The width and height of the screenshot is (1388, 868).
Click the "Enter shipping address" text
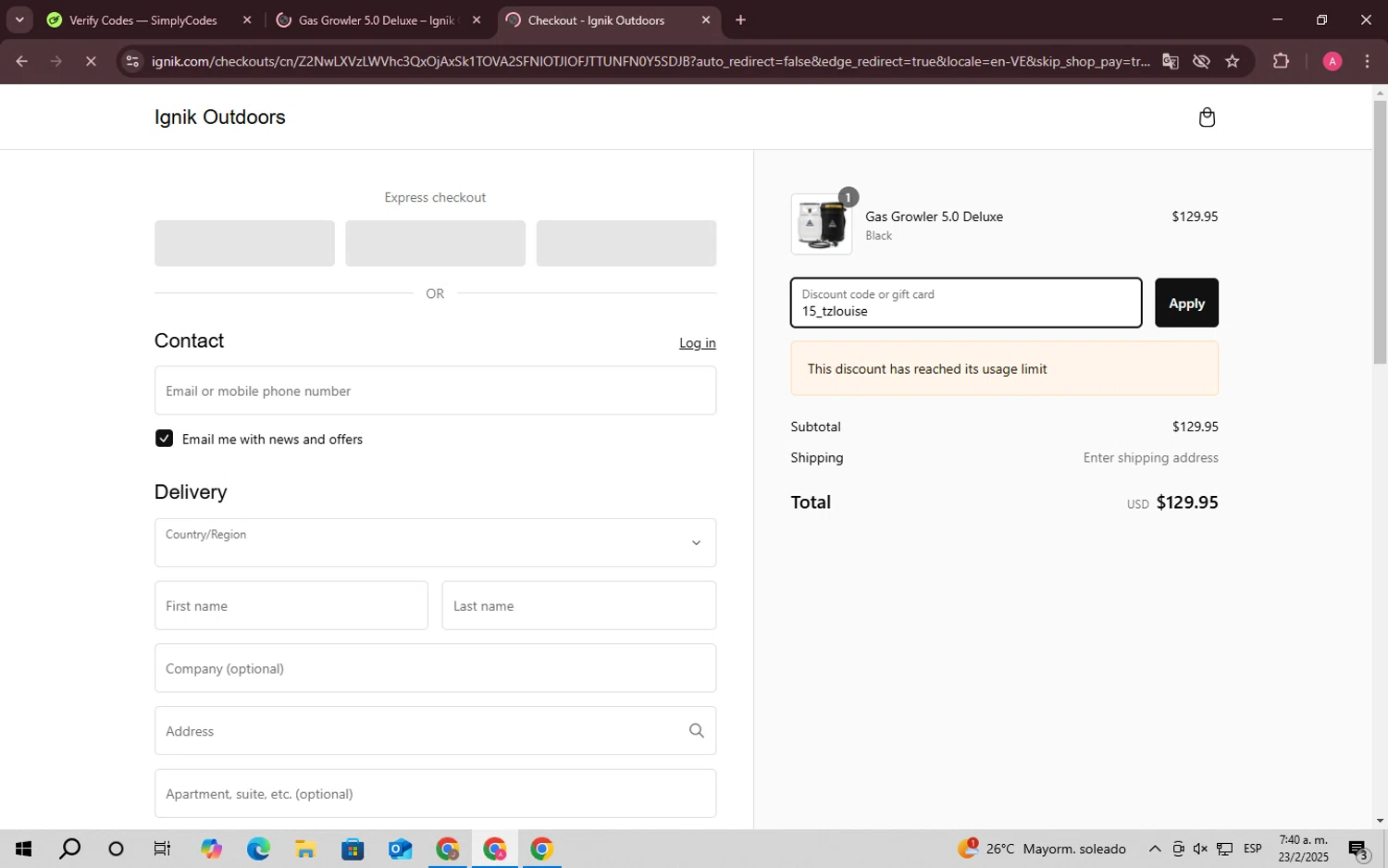[1150, 458]
